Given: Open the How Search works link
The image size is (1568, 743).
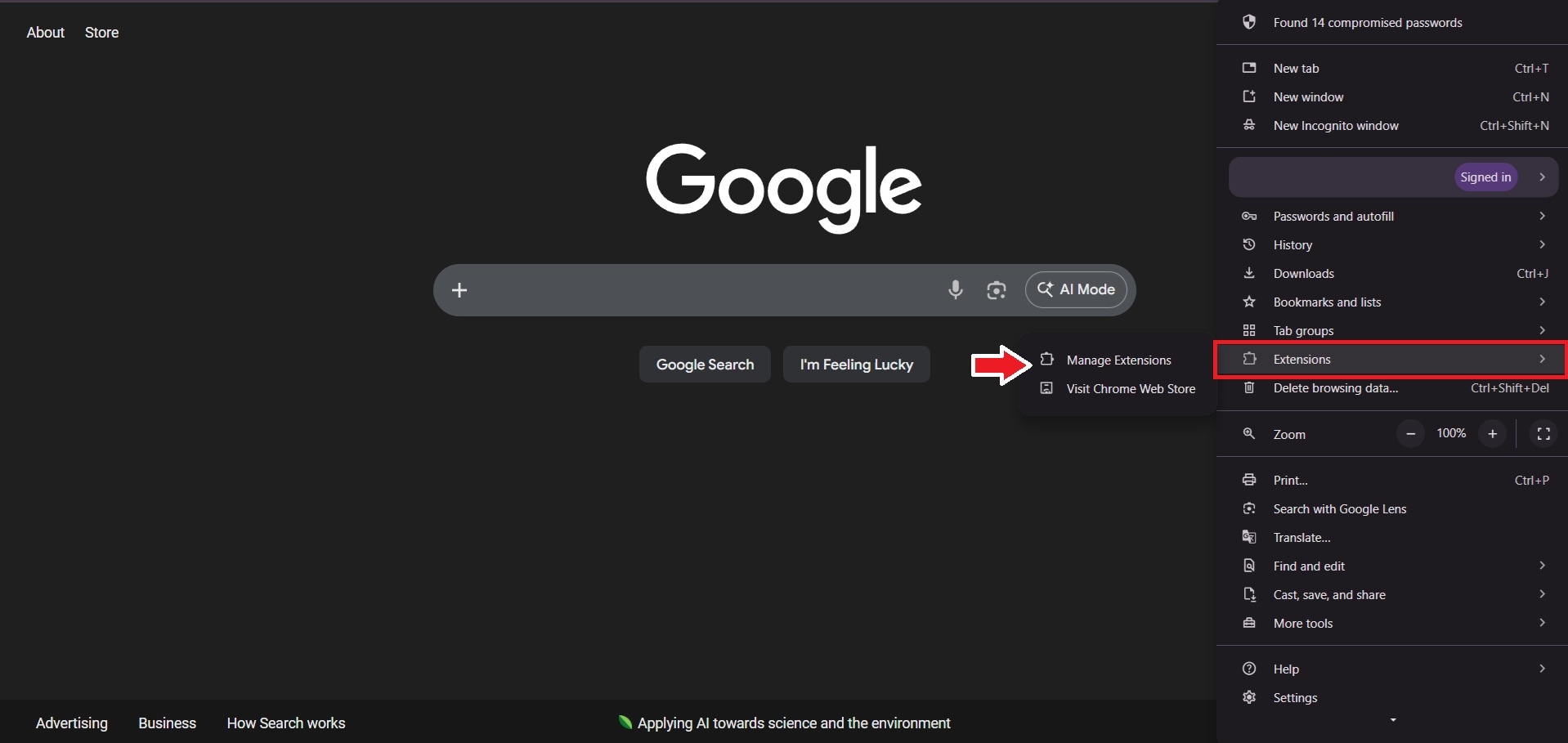Looking at the screenshot, I should (x=285, y=723).
